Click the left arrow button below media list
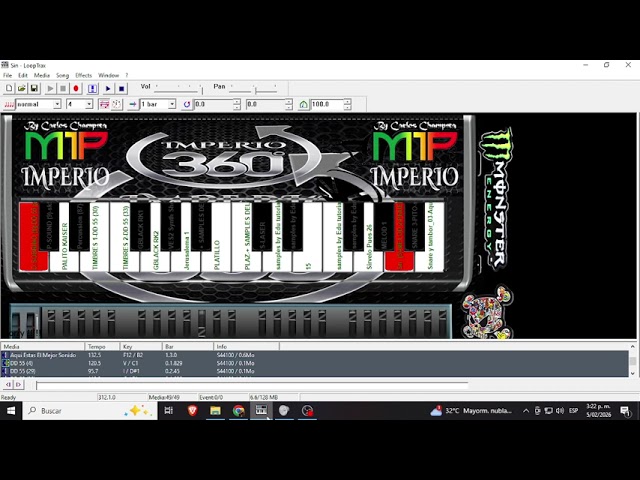The height and width of the screenshot is (480, 640). [8, 384]
